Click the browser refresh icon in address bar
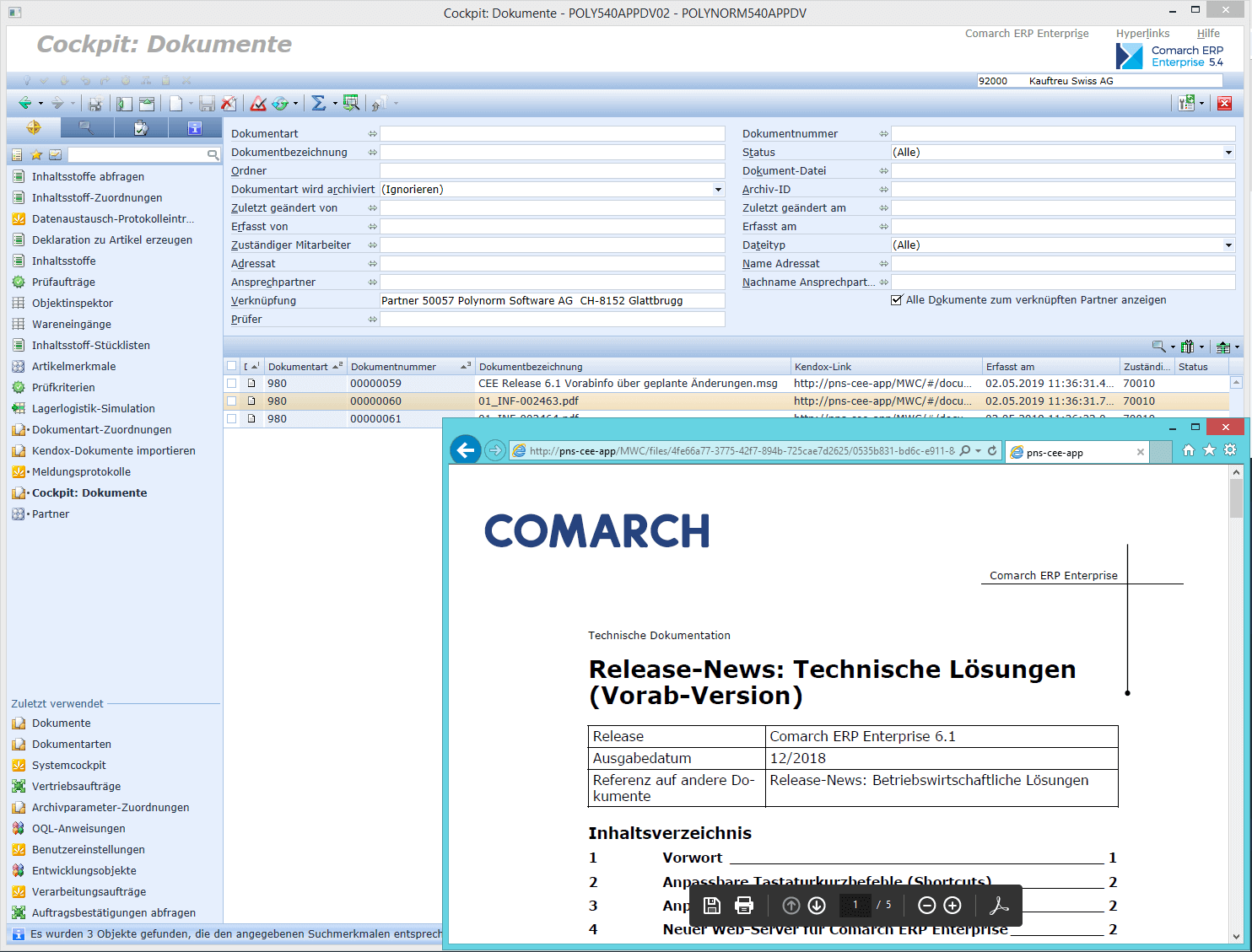 click(992, 451)
